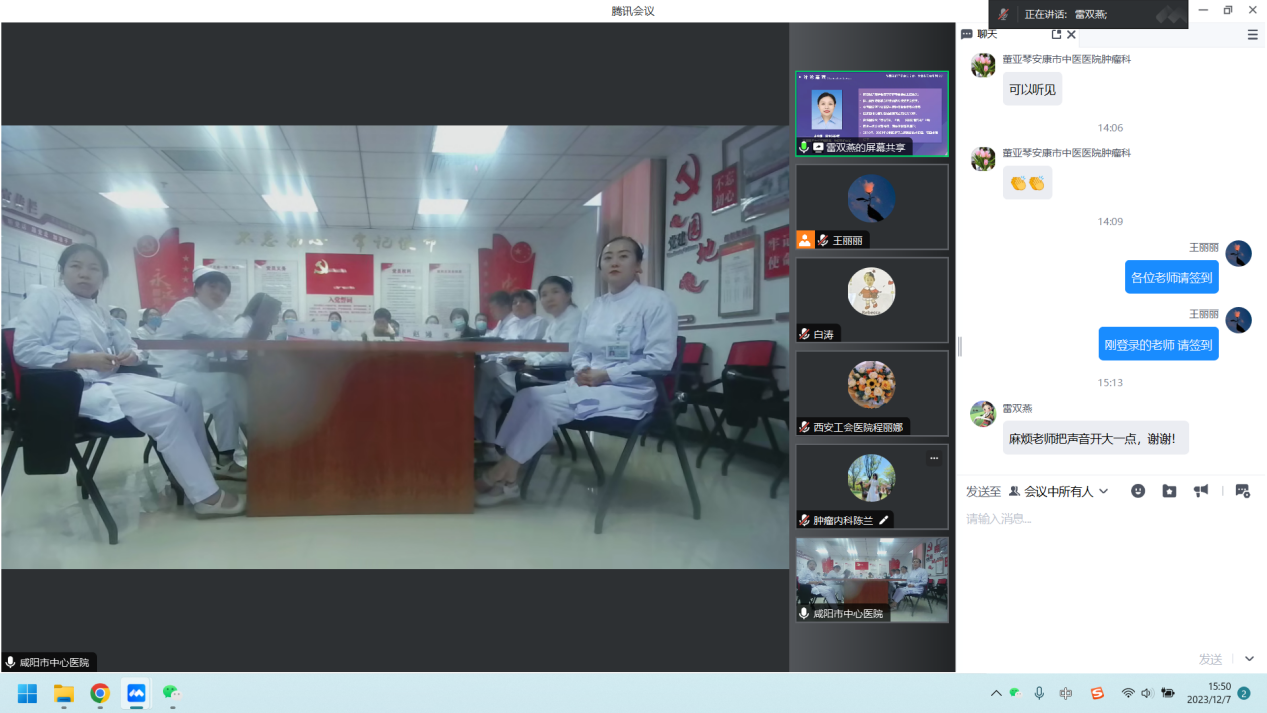Screen dimensions: 1267x713
Task: Toggle the system tray microphone icon
Action: (x=1039, y=693)
